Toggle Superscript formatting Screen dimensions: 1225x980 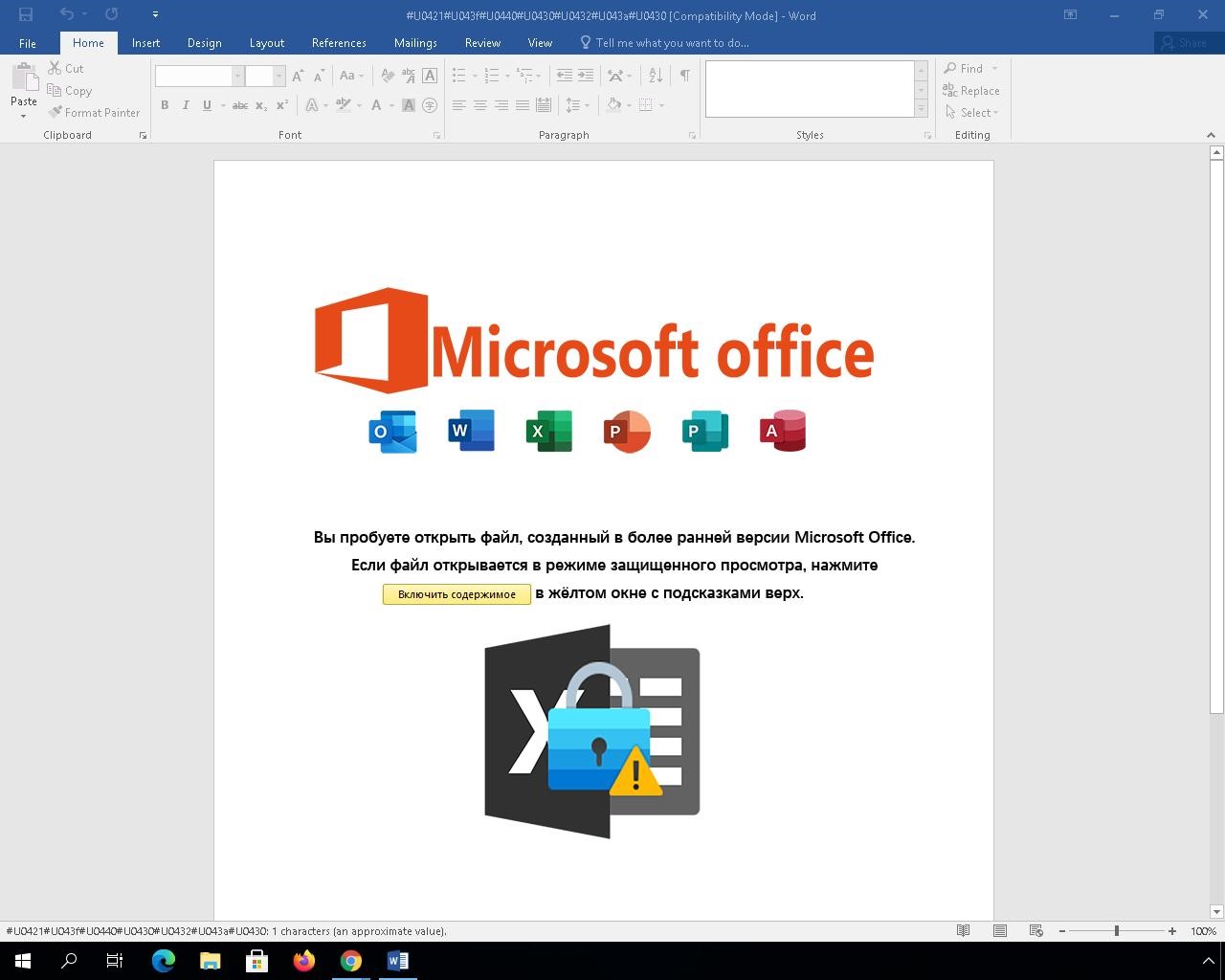click(282, 105)
